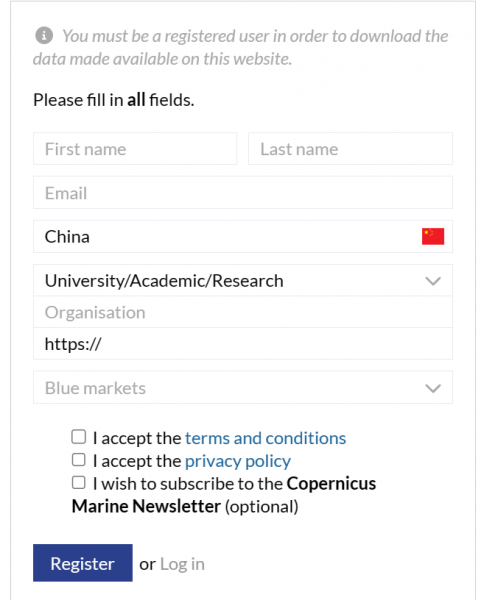Click the University/Academic/Research chevron arrow
The image size is (484, 600).
click(x=433, y=281)
